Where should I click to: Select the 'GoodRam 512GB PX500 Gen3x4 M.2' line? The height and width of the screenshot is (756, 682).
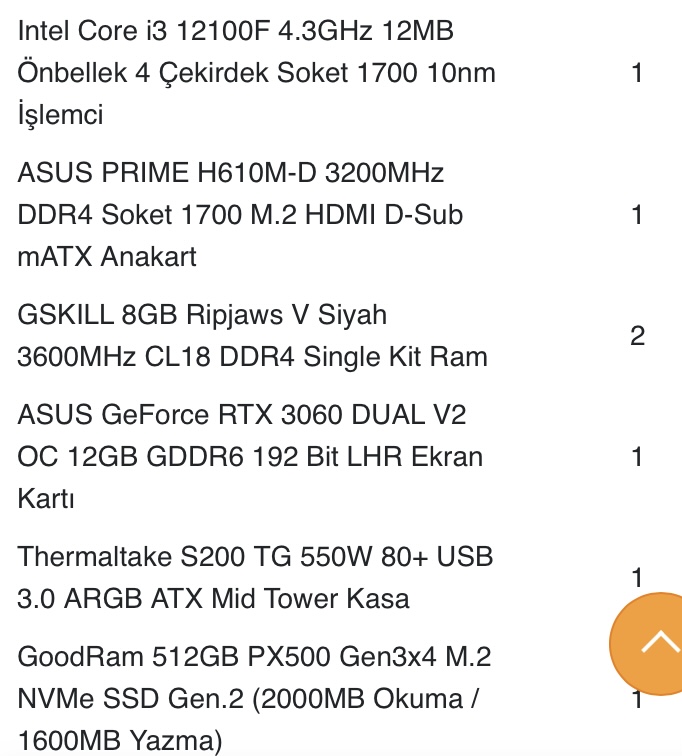pos(254,657)
